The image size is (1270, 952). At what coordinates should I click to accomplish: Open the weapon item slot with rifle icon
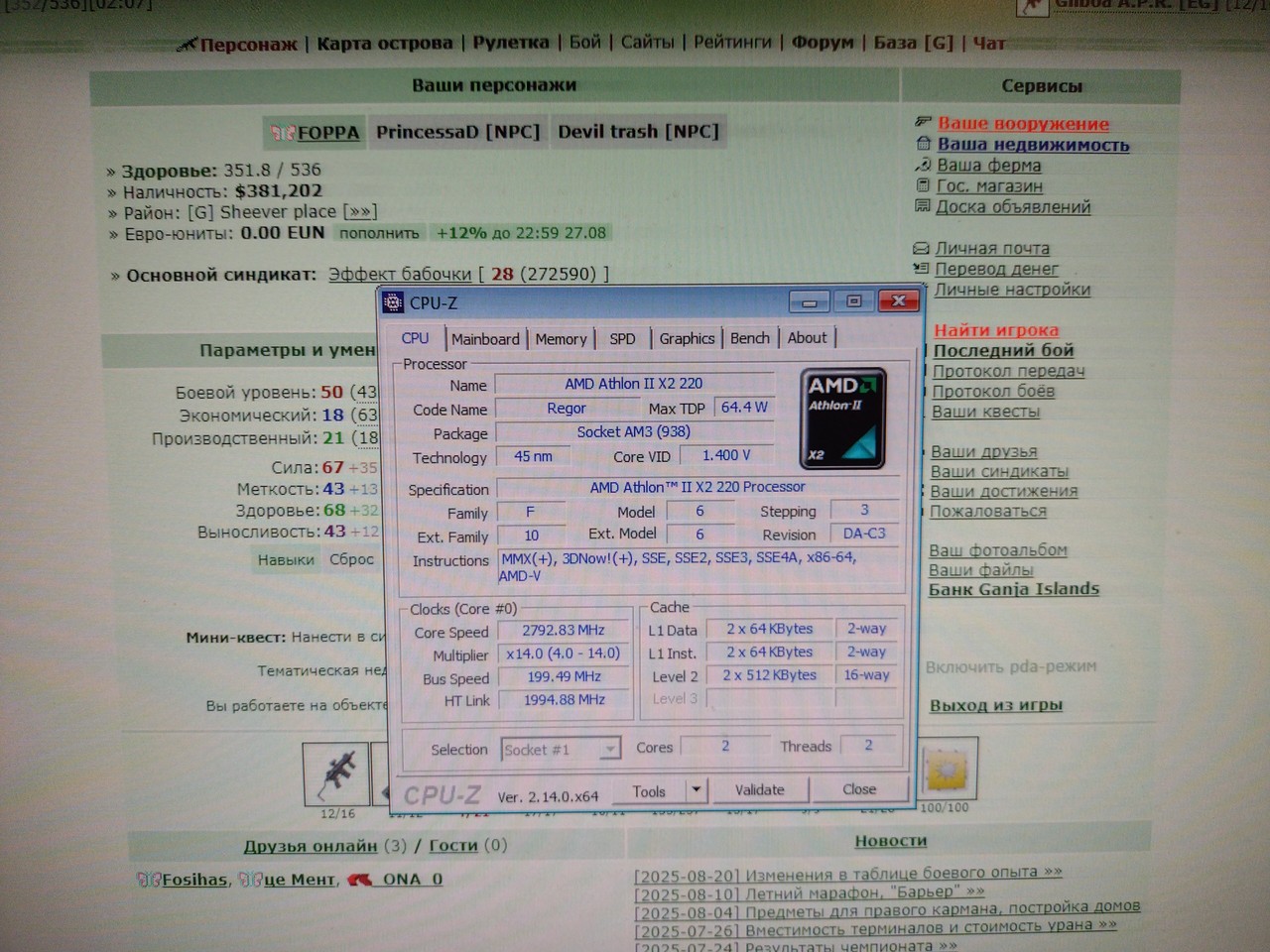(x=336, y=773)
